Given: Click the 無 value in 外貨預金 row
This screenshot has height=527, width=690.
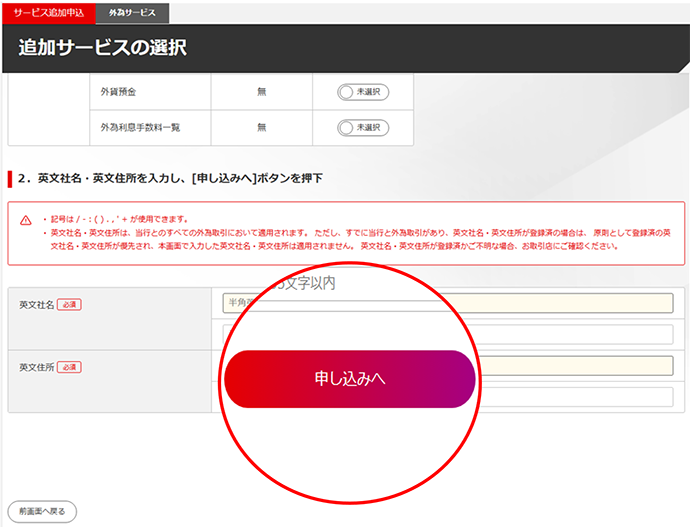Looking at the screenshot, I should 262,92.
